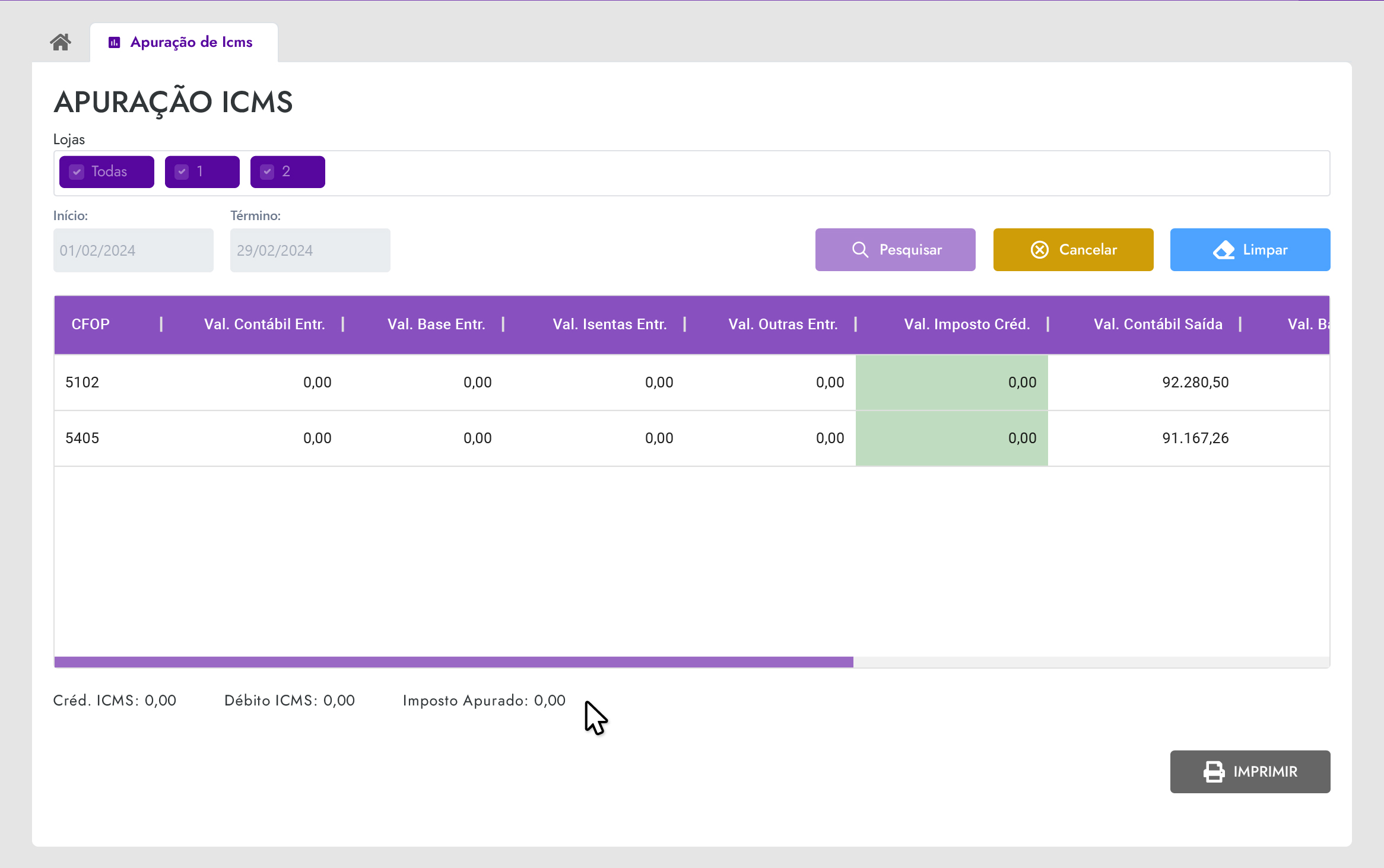The width and height of the screenshot is (1384, 868).
Task: Click the chart icon in Apuração tab
Action: coord(115,42)
